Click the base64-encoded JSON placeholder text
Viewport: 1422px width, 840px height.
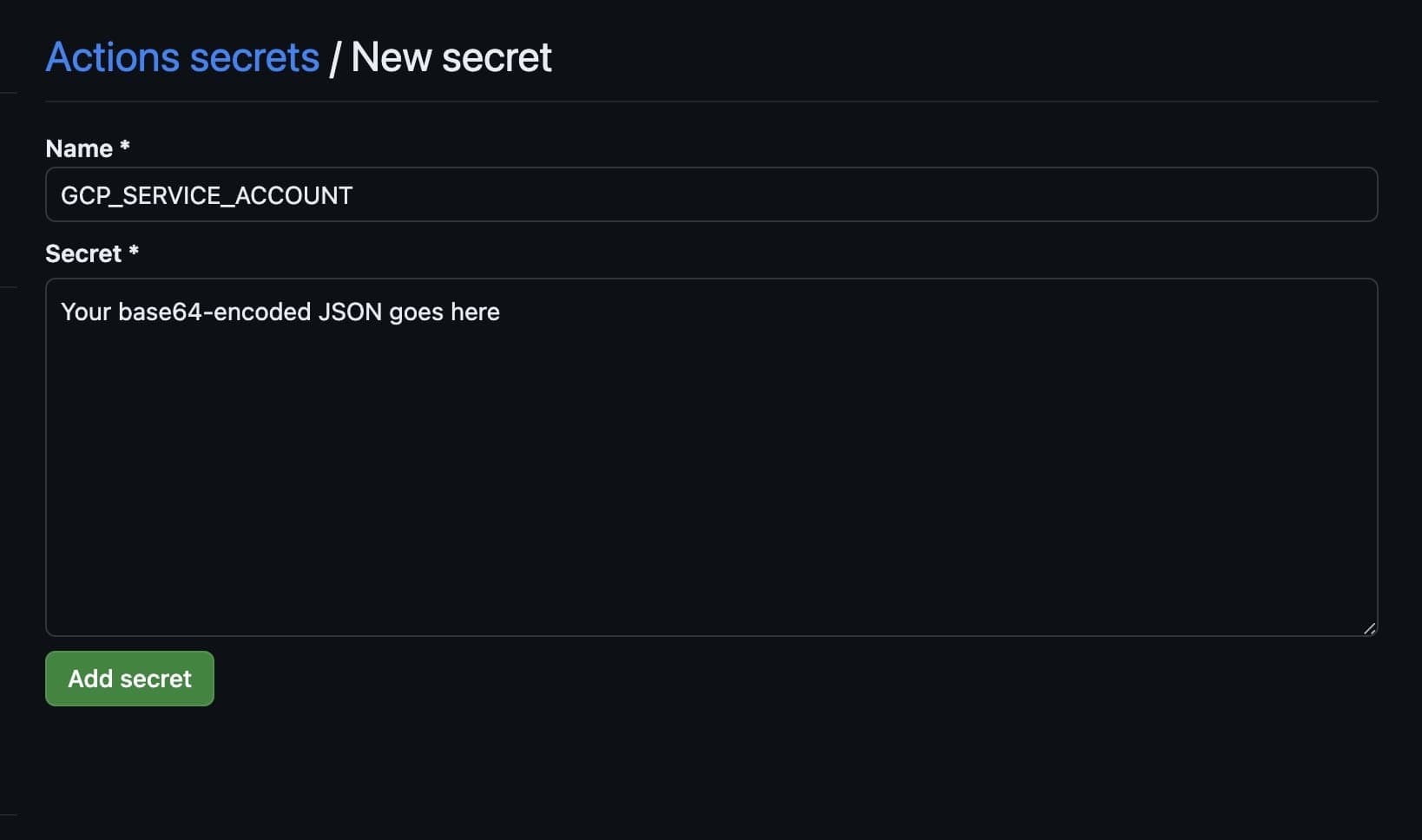pyautogui.click(x=280, y=312)
